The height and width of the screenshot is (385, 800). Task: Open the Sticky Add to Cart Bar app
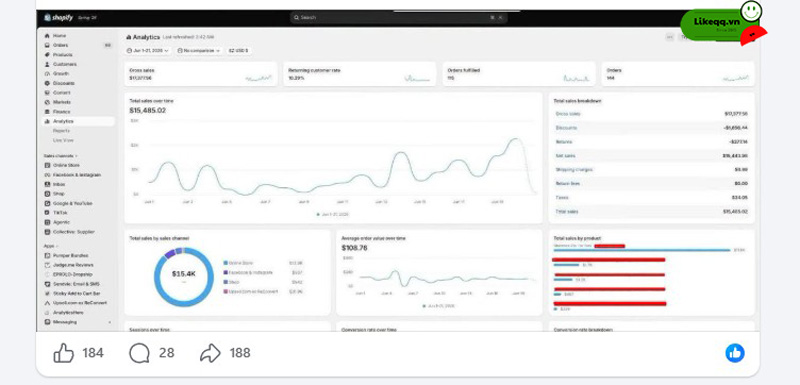pos(77,294)
